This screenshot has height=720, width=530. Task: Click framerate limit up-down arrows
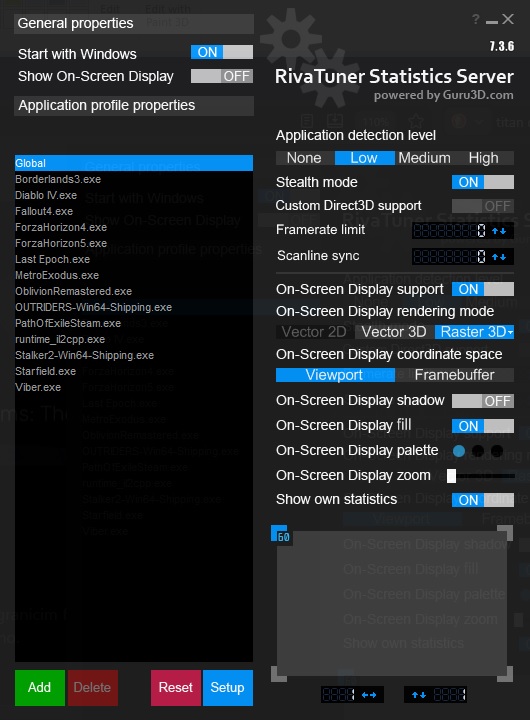pyautogui.click(x=499, y=231)
